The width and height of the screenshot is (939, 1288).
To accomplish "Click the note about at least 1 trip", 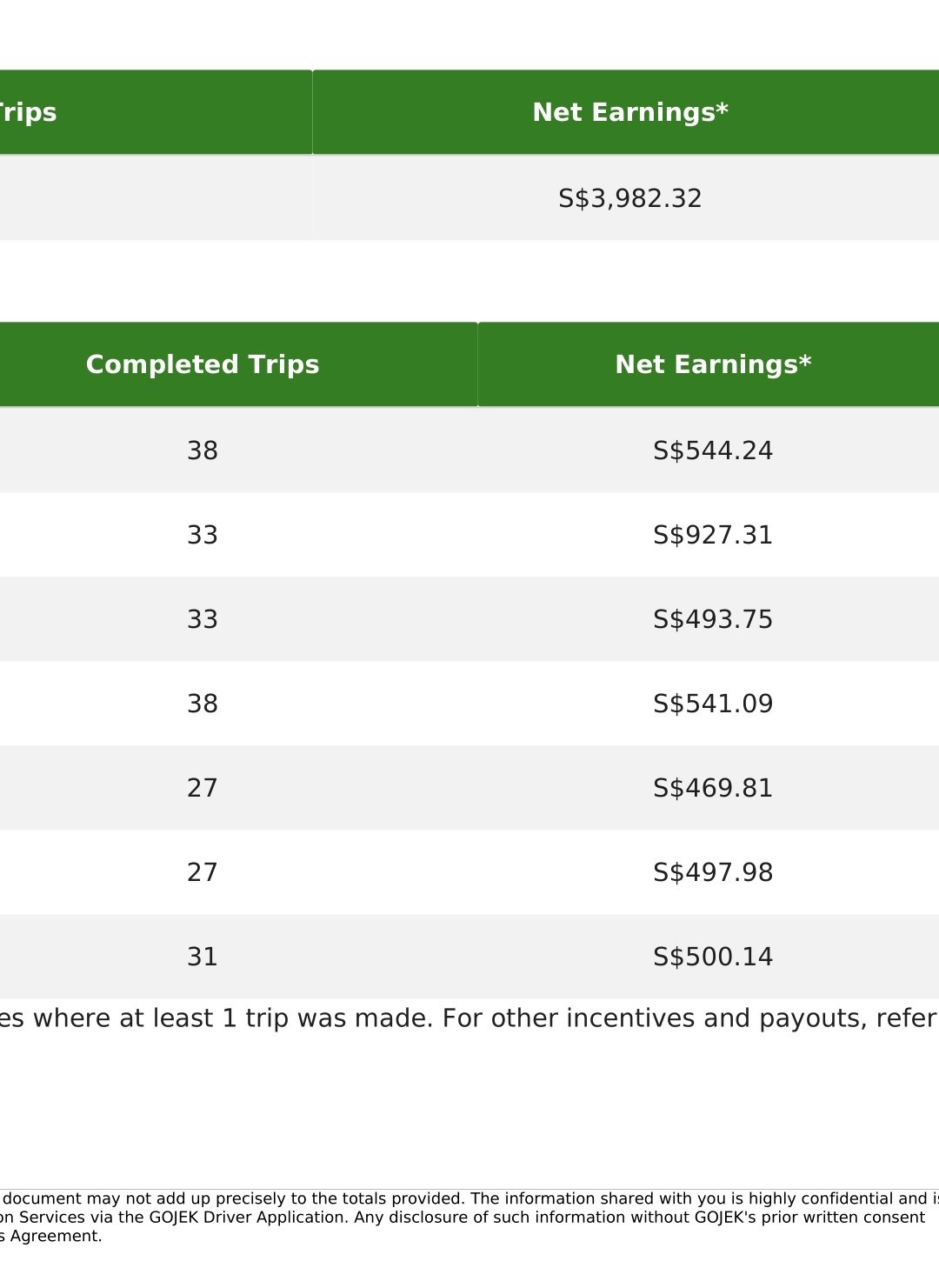I will 469,1018.
